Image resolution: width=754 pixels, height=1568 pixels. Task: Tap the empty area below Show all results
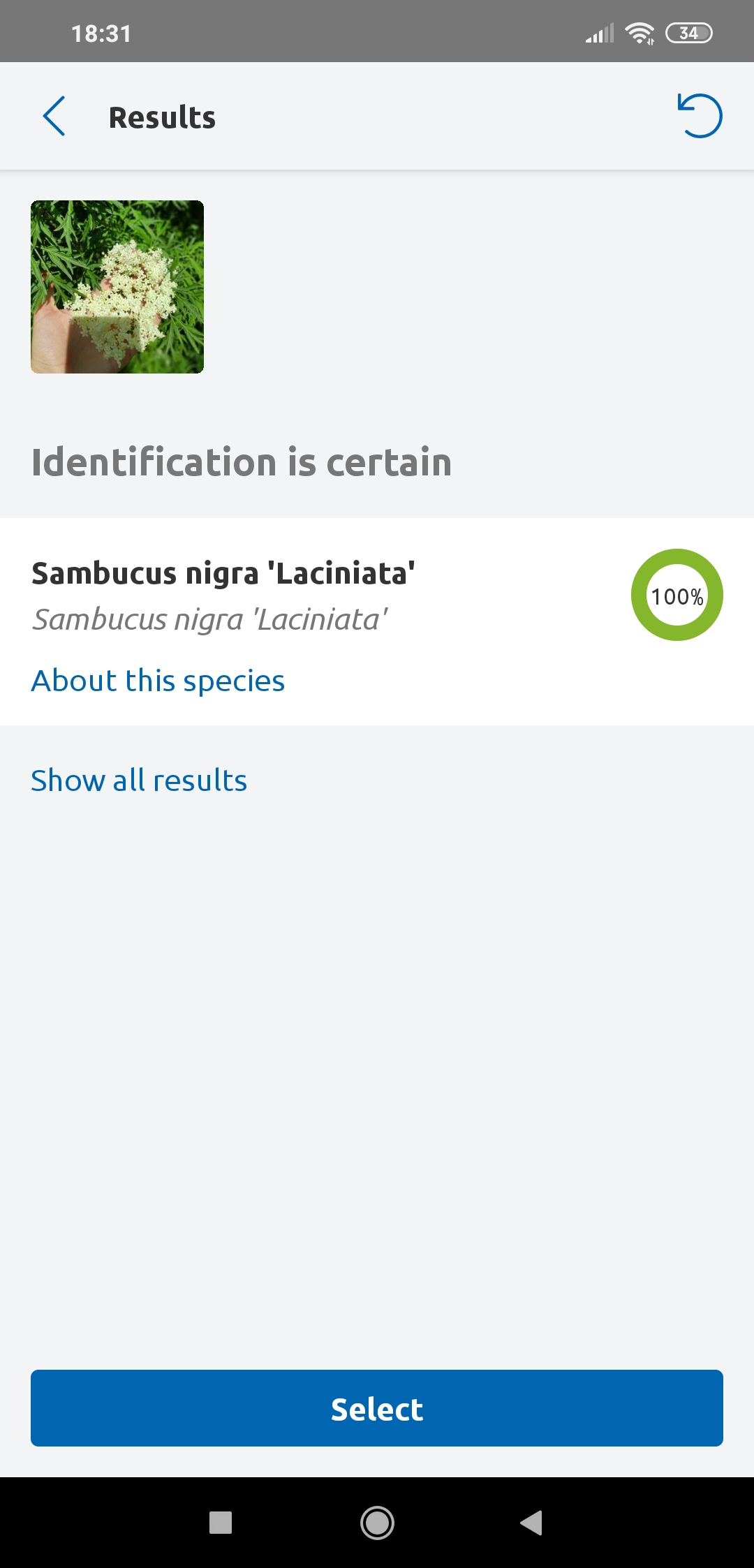(x=377, y=1082)
